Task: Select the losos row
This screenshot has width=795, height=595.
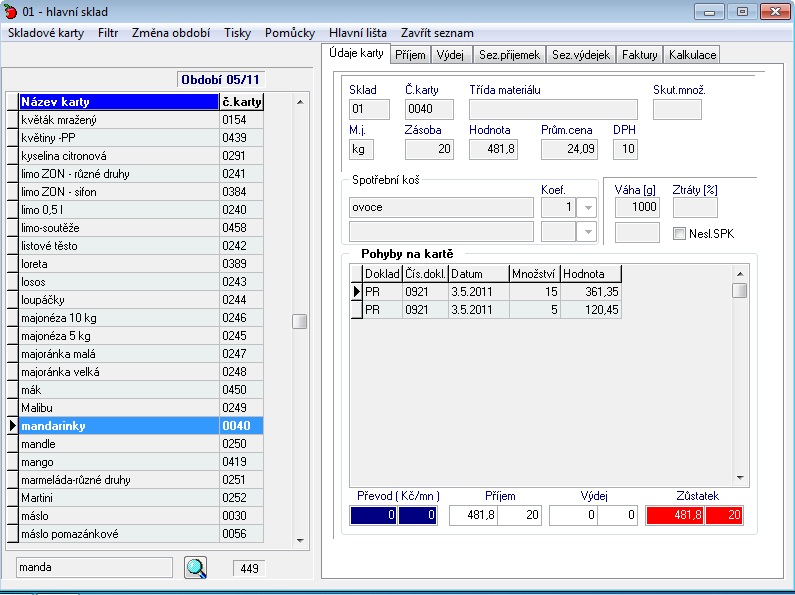Action: tap(141, 282)
